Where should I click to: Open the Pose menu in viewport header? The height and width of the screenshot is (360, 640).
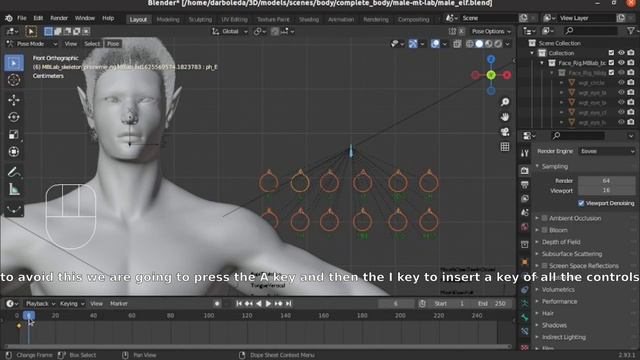(x=113, y=44)
